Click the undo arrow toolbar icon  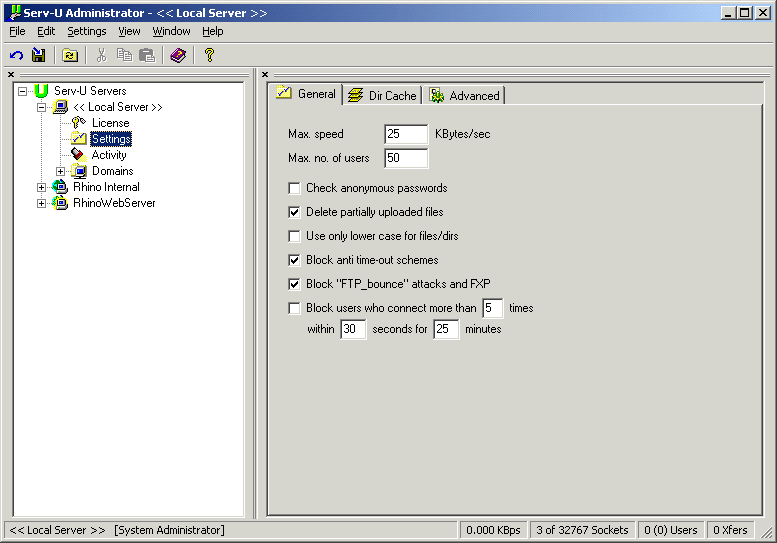click(x=16, y=55)
